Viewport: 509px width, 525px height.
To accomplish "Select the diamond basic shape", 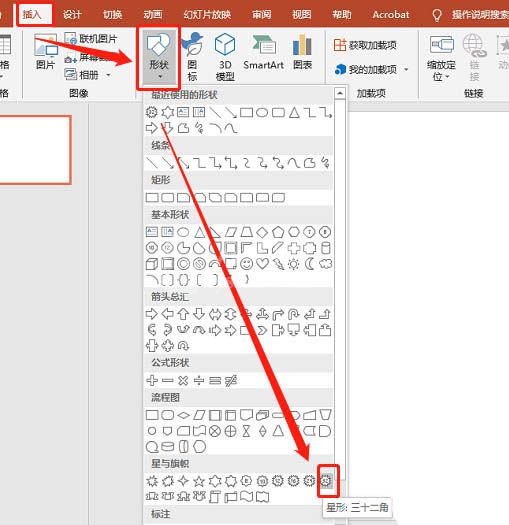I will (x=262, y=232).
